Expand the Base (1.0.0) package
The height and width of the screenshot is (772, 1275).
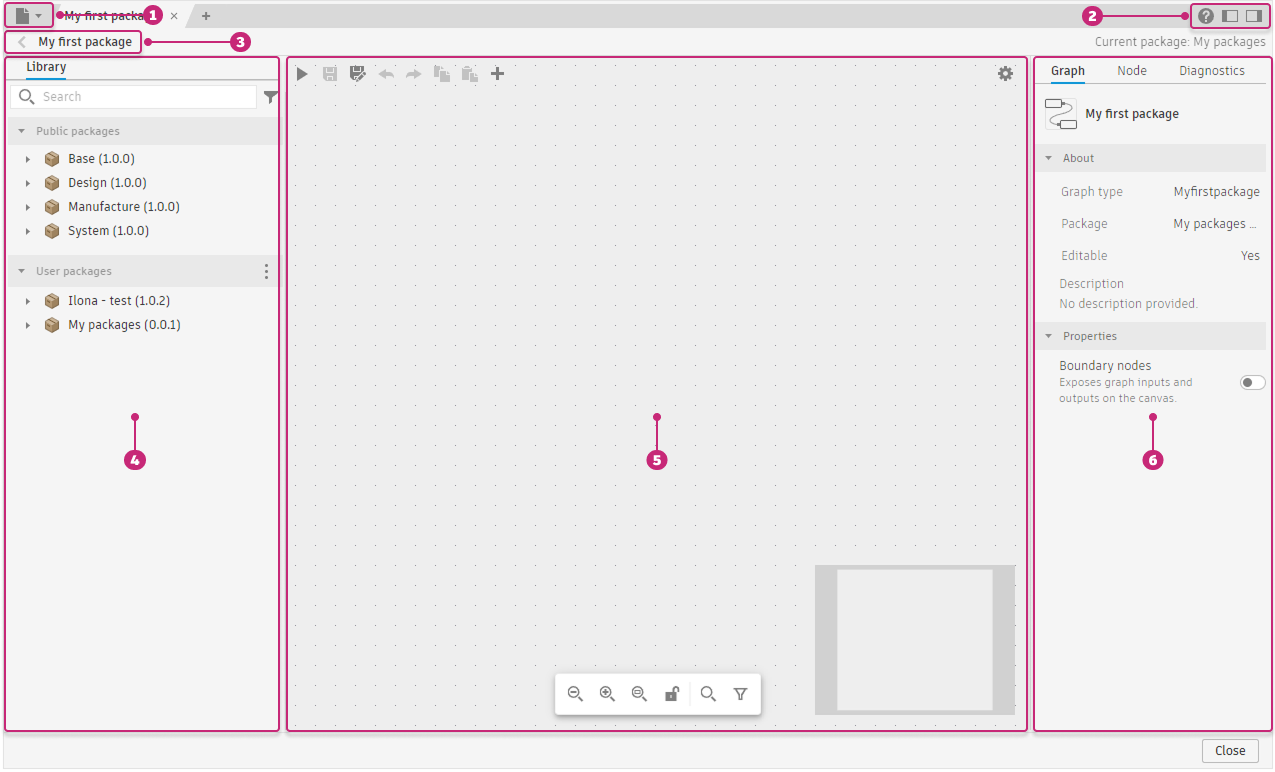pyautogui.click(x=28, y=159)
